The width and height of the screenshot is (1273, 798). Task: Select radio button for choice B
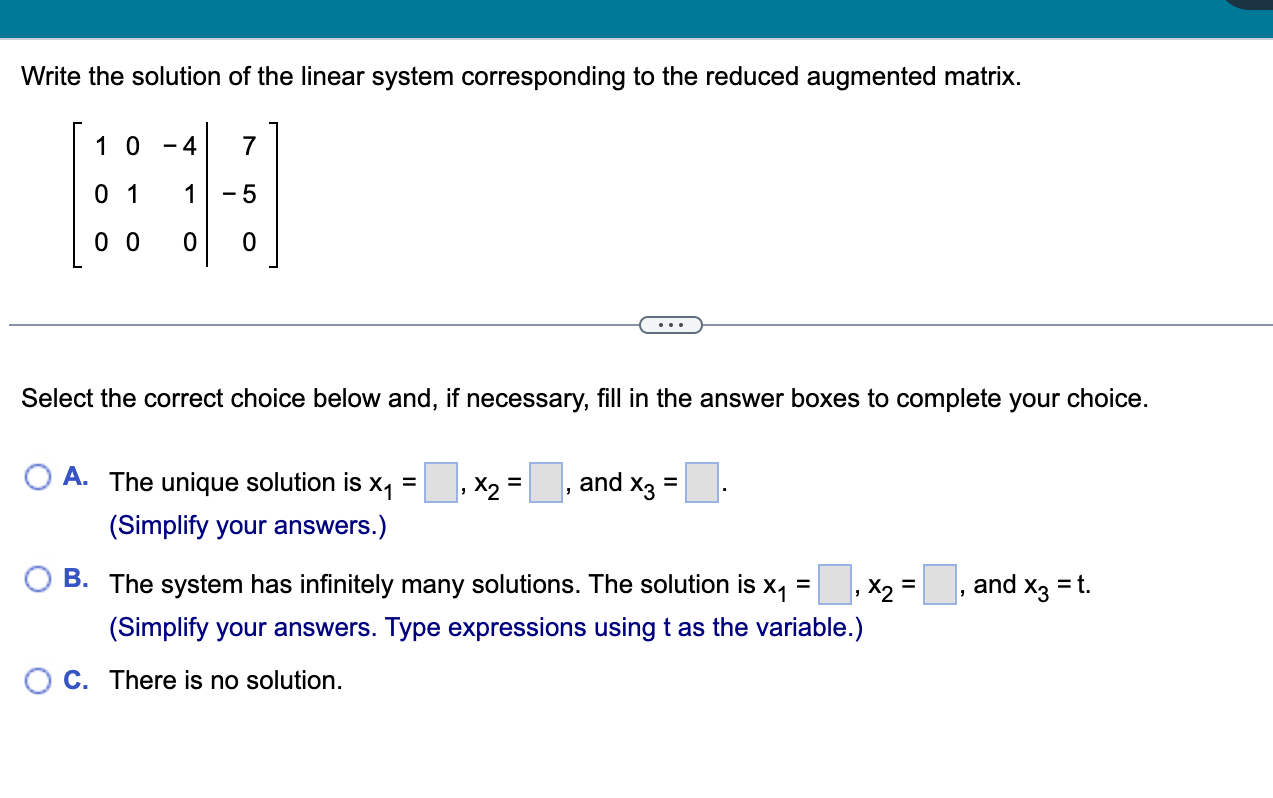(38, 577)
